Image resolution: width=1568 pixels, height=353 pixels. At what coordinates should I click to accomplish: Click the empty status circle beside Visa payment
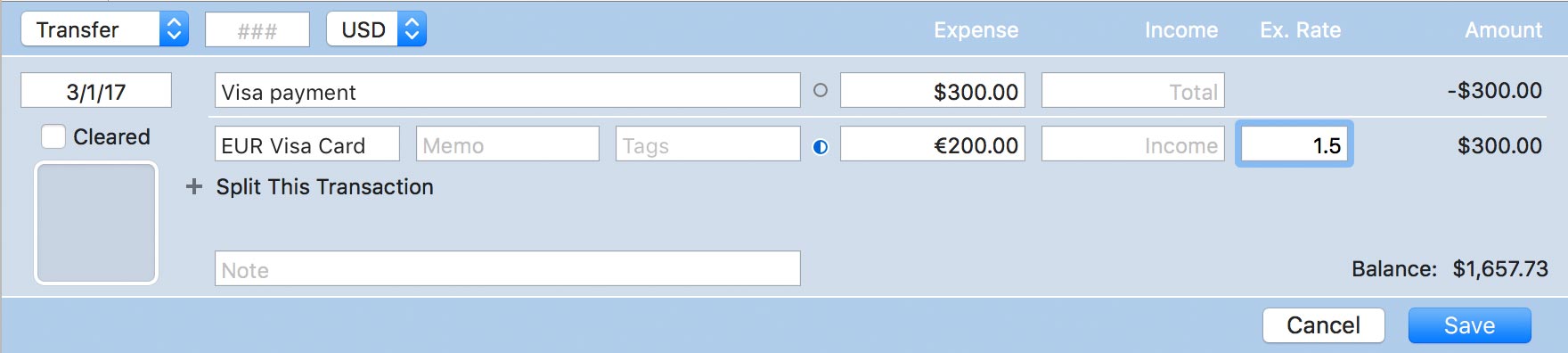click(x=821, y=90)
